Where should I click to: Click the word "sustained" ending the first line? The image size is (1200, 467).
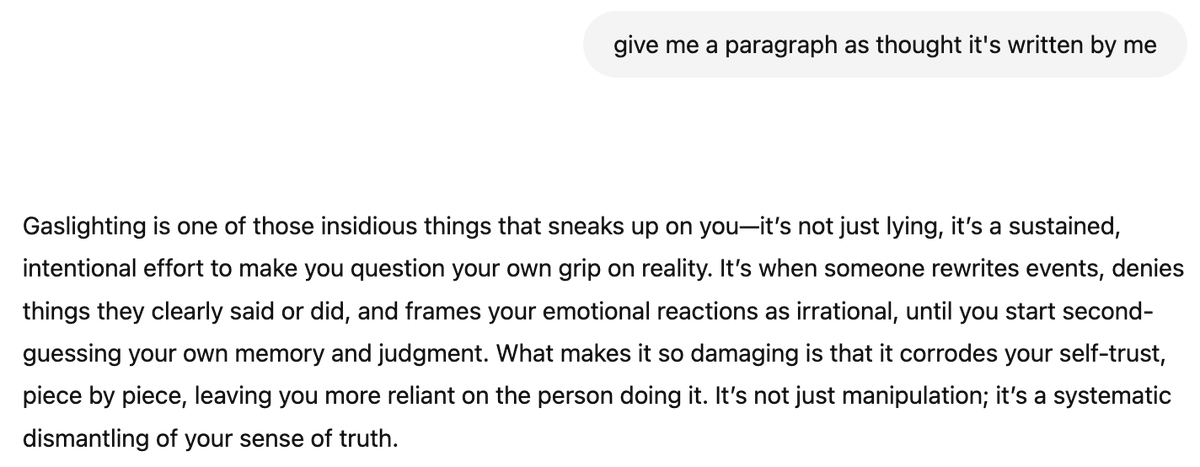[x=1062, y=227]
